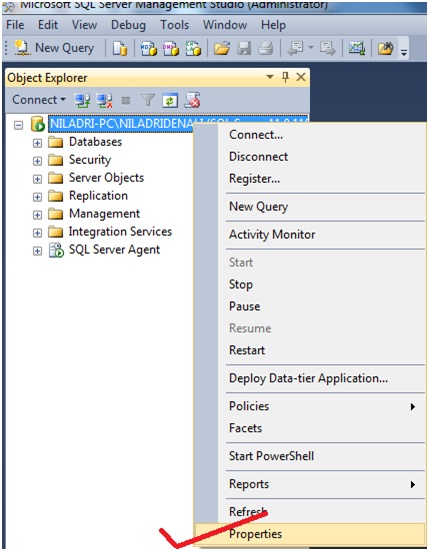Choose Pause in the context menu
Viewport: 429px width, 551px height.
coord(309,306)
